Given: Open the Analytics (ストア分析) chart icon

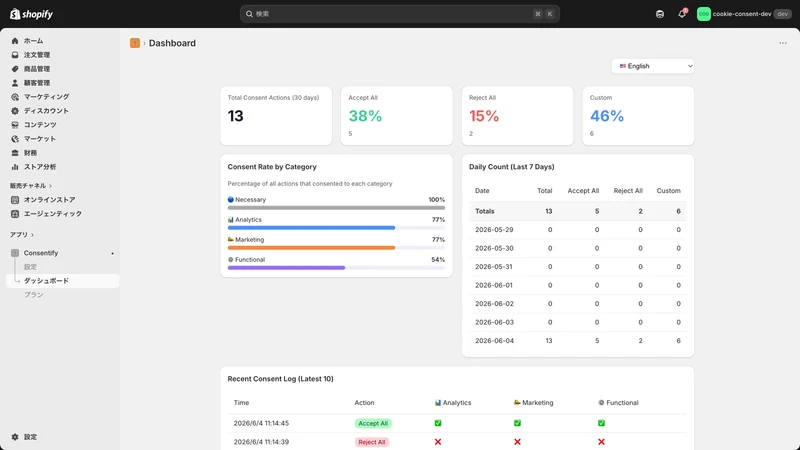Looking at the screenshot, I should (x=15, y=167).
